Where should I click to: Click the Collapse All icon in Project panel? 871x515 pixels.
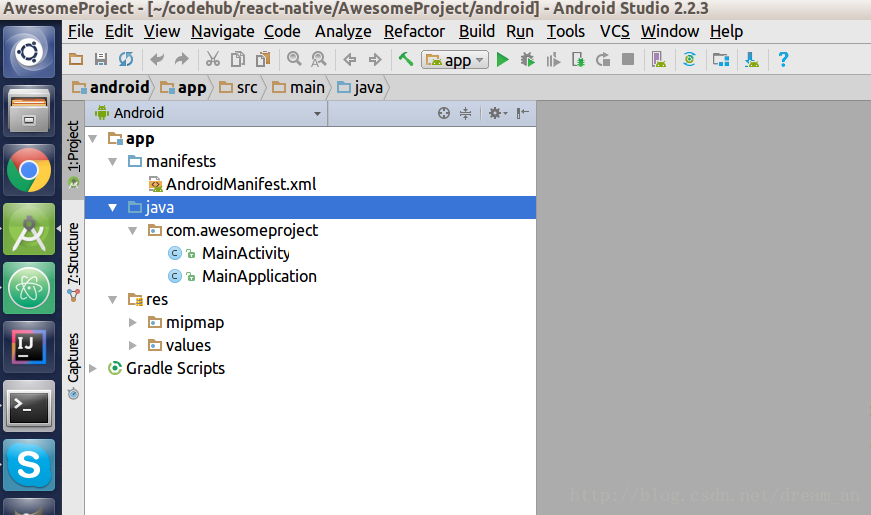pos(465,113)
